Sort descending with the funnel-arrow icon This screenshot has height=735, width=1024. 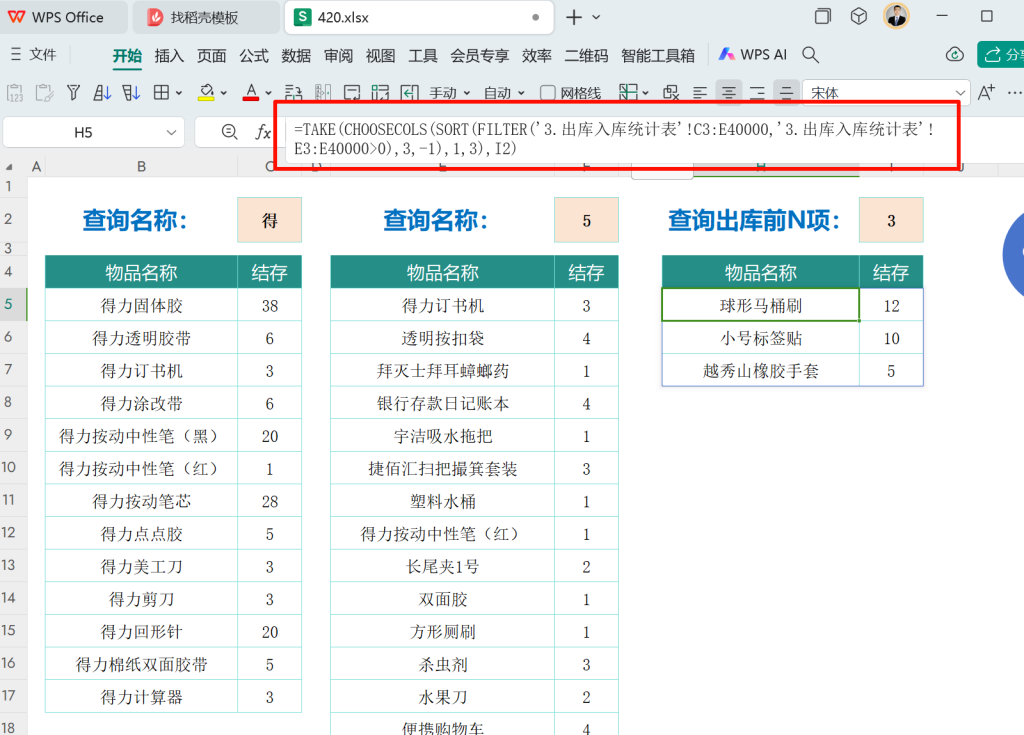tap(131, 93)
